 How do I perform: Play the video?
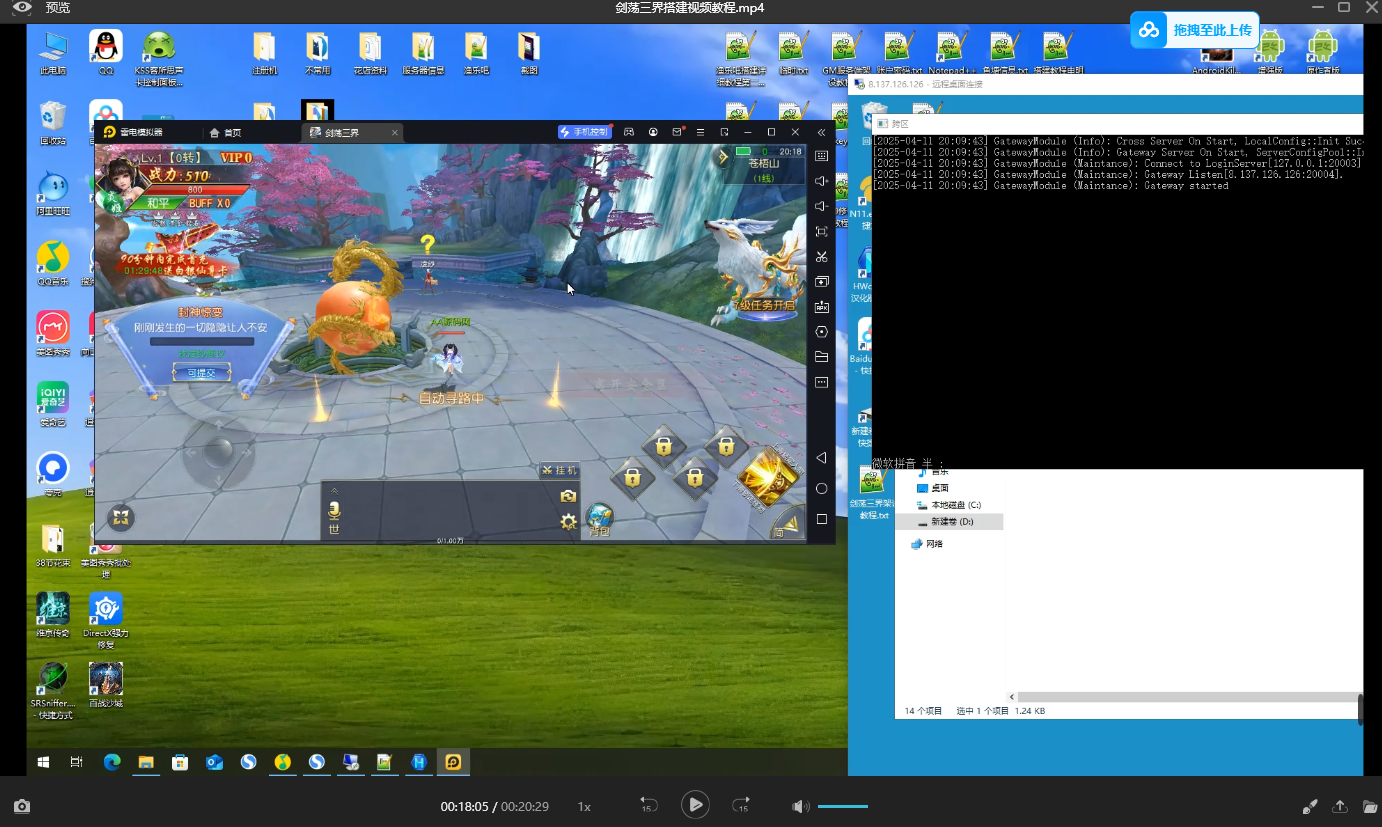tap(695, 804)
